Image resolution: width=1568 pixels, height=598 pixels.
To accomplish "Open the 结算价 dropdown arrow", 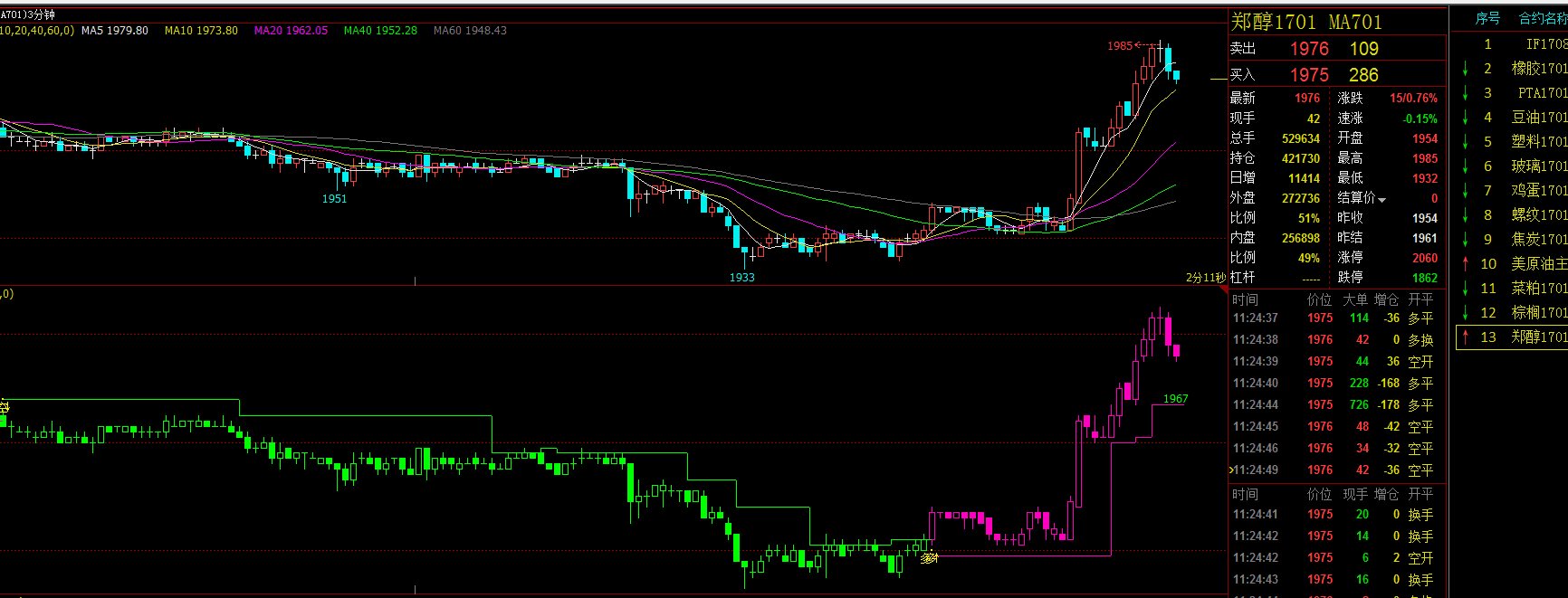I will coord(1382,199).
